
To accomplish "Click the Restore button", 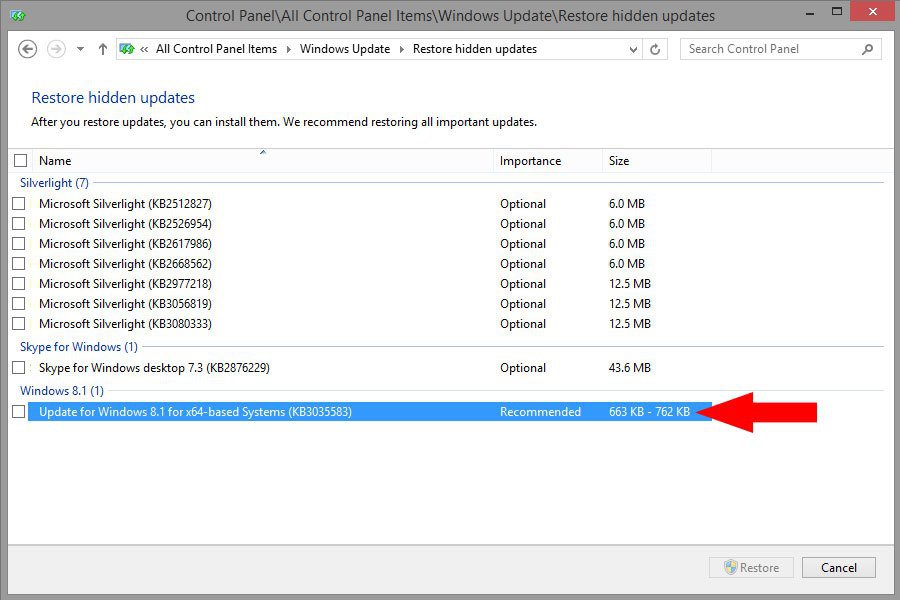I will click(751, 568).
